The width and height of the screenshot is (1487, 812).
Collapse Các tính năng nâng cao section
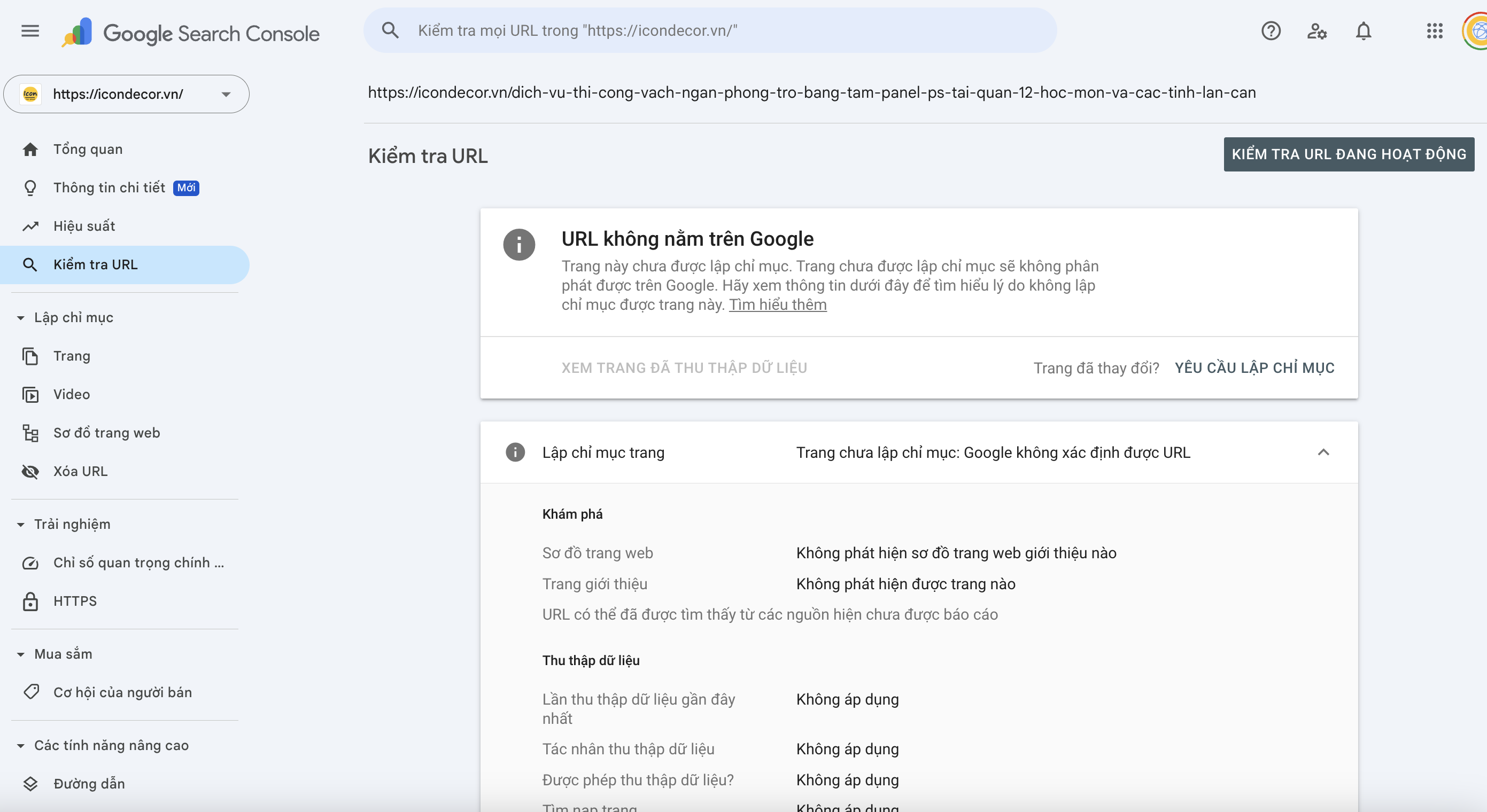21,746
